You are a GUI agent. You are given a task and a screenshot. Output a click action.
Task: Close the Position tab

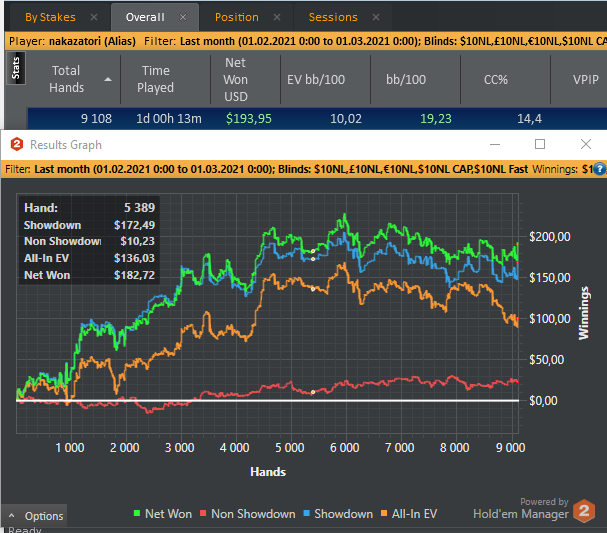(x=277, y=17)
